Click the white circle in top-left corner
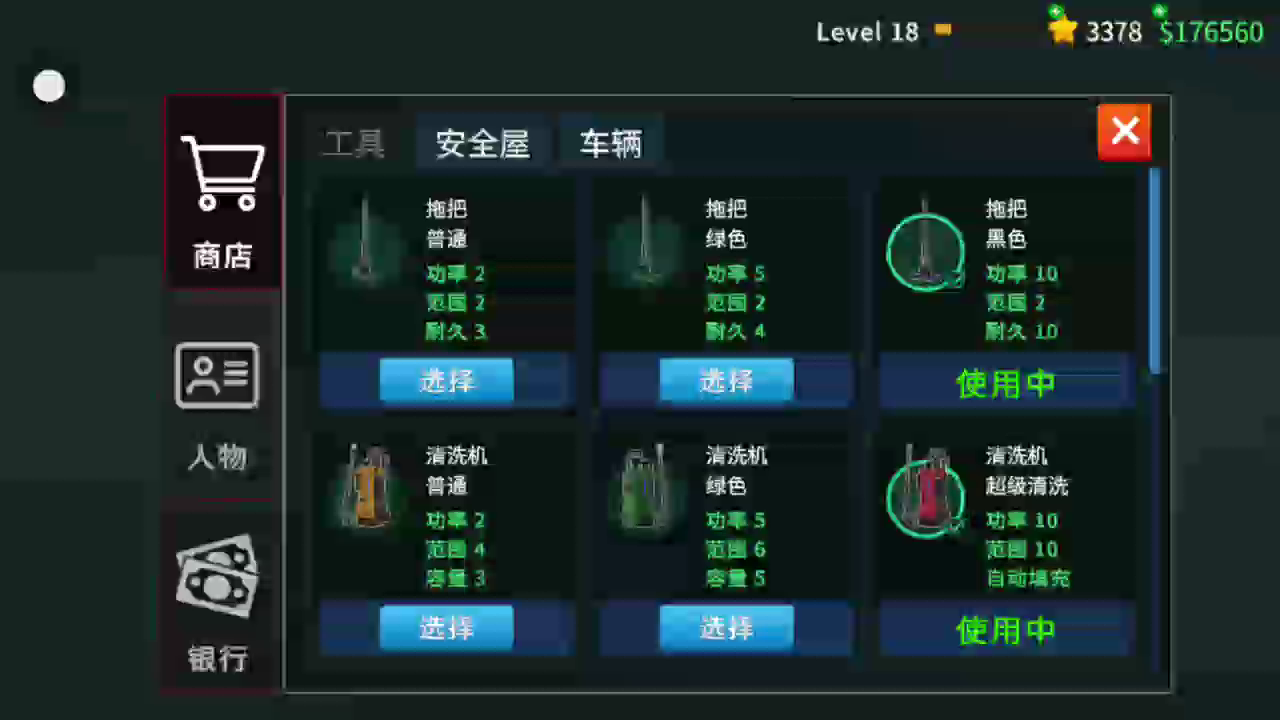The height and width of the screenshot is (720, 1280). [49, 87]
